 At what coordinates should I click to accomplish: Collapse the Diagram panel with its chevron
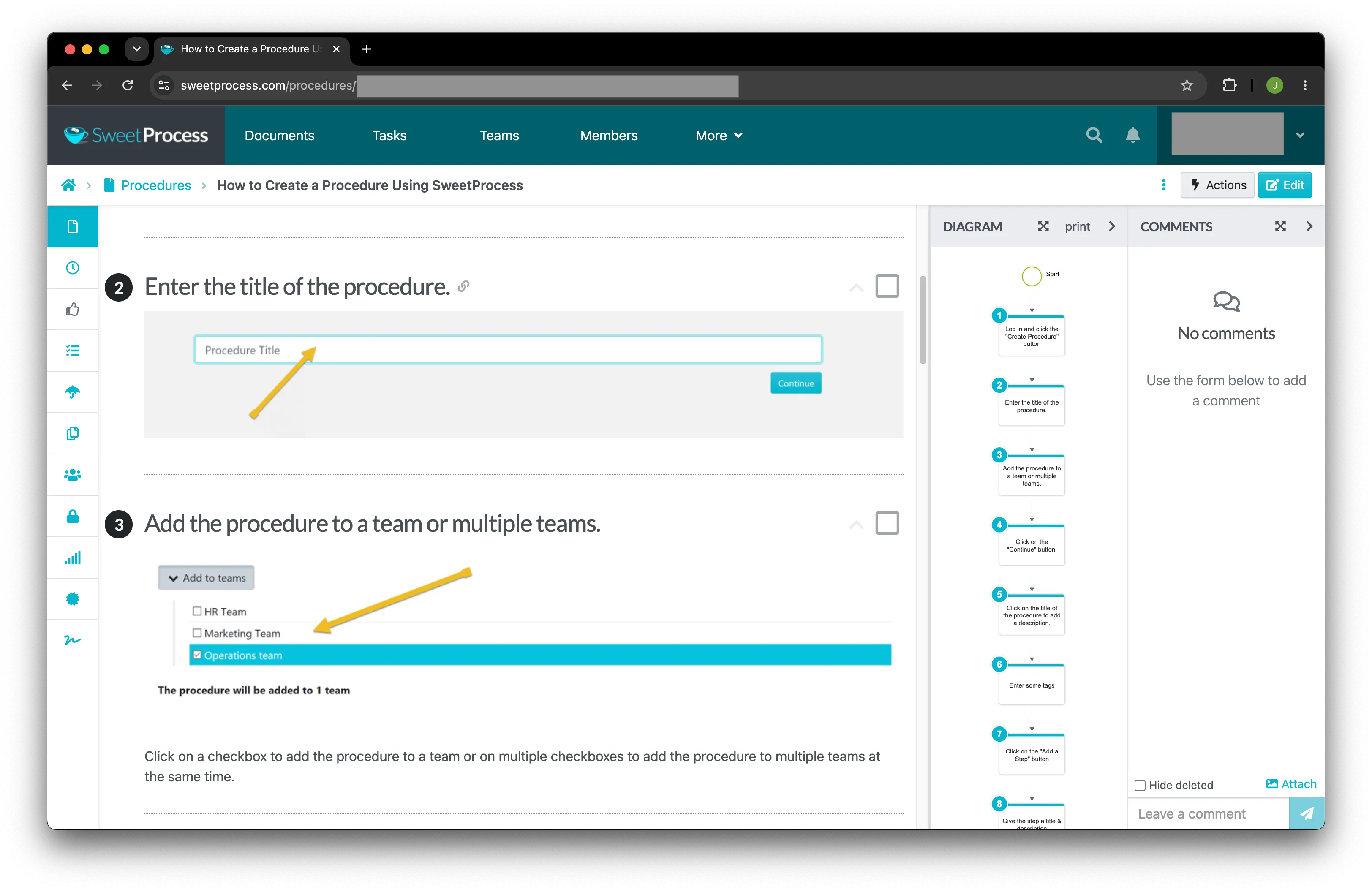pos(1112,226)
